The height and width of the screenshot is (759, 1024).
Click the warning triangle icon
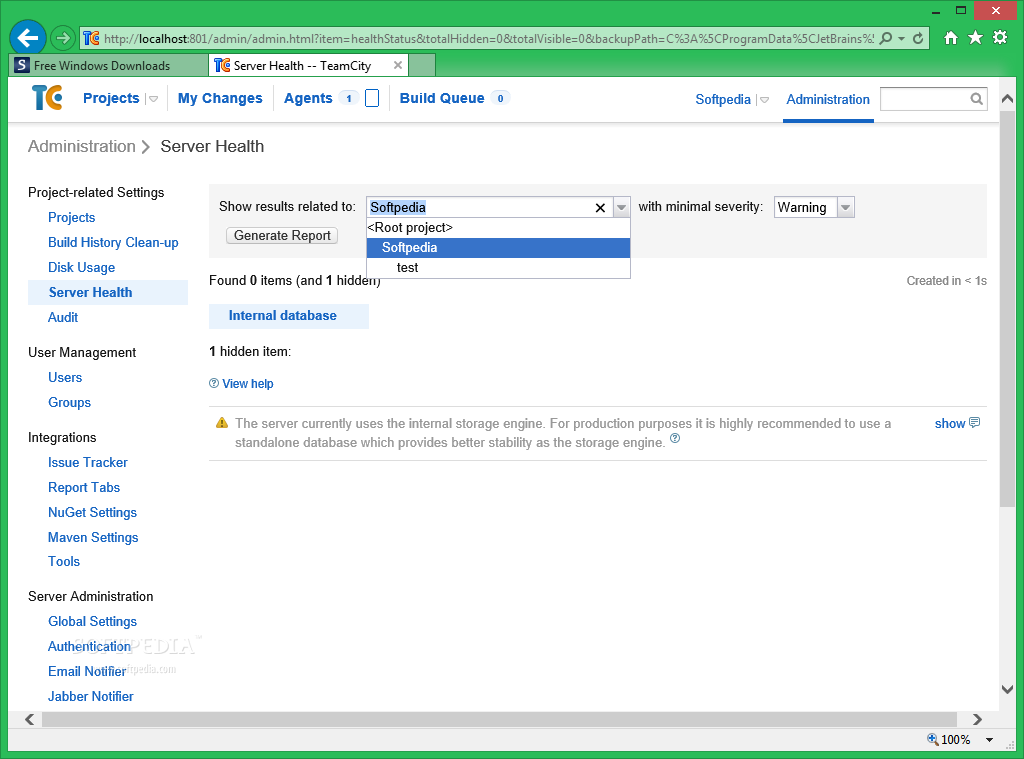coord(222,423)
